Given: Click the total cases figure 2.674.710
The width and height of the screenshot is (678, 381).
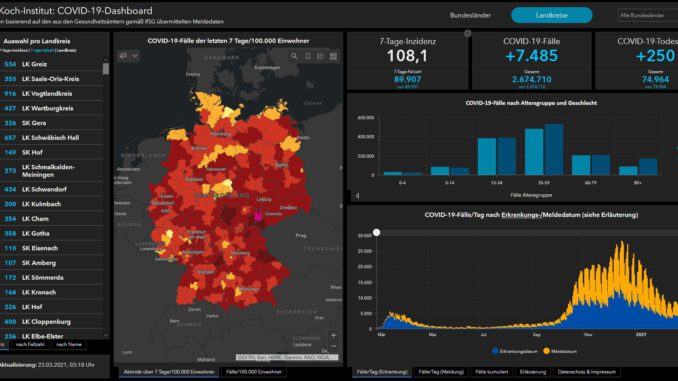Looking at the screenshot, I should click(531, 80).
